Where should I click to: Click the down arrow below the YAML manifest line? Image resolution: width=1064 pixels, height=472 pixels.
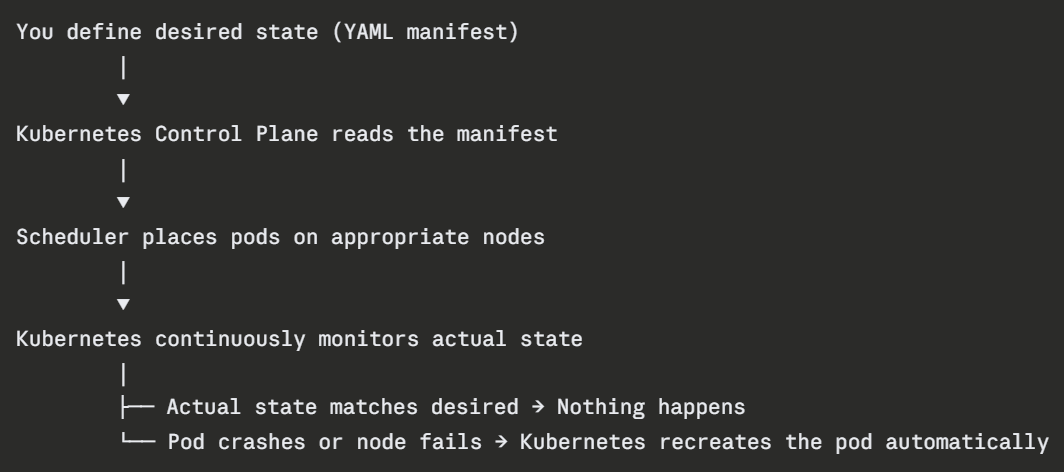pos(123,99)
